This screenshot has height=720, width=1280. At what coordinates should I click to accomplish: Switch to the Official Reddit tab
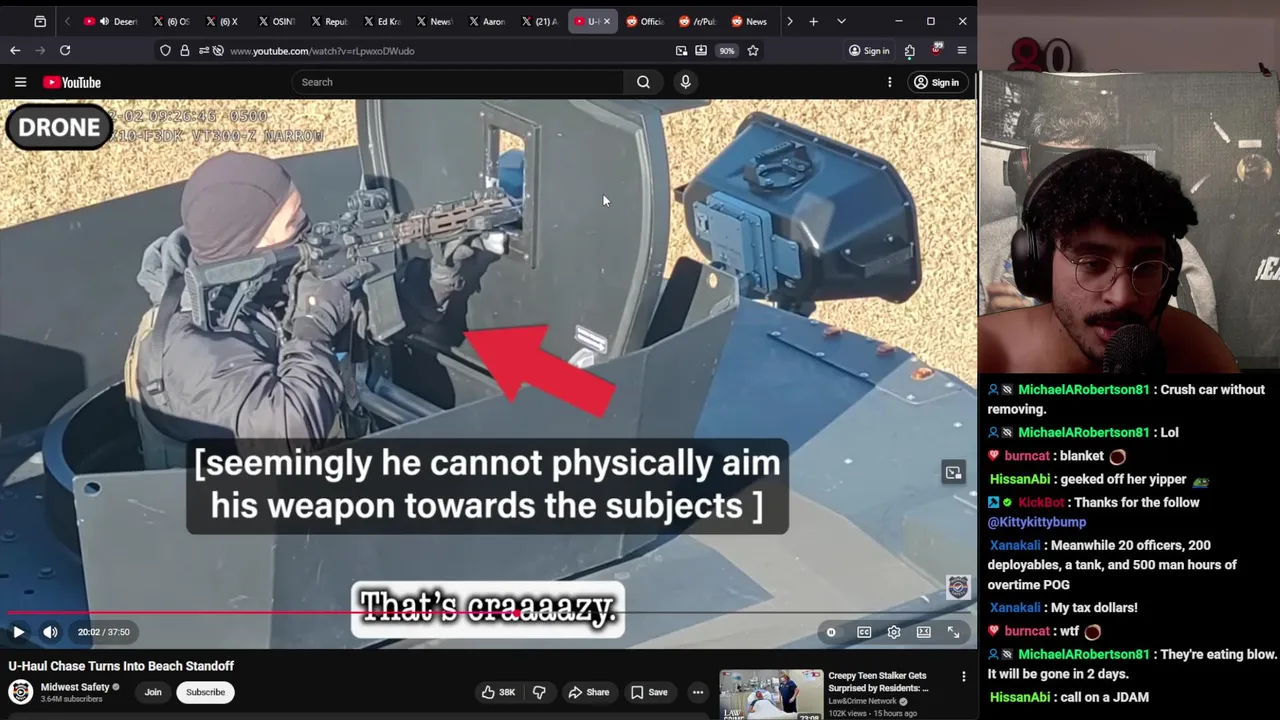point(645,21)
